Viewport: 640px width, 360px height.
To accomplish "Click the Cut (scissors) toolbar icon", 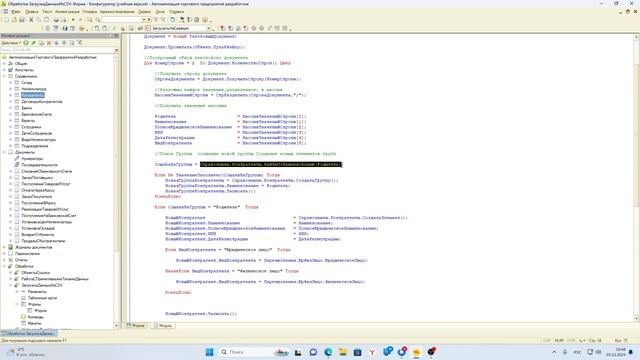I will point(31,20).
